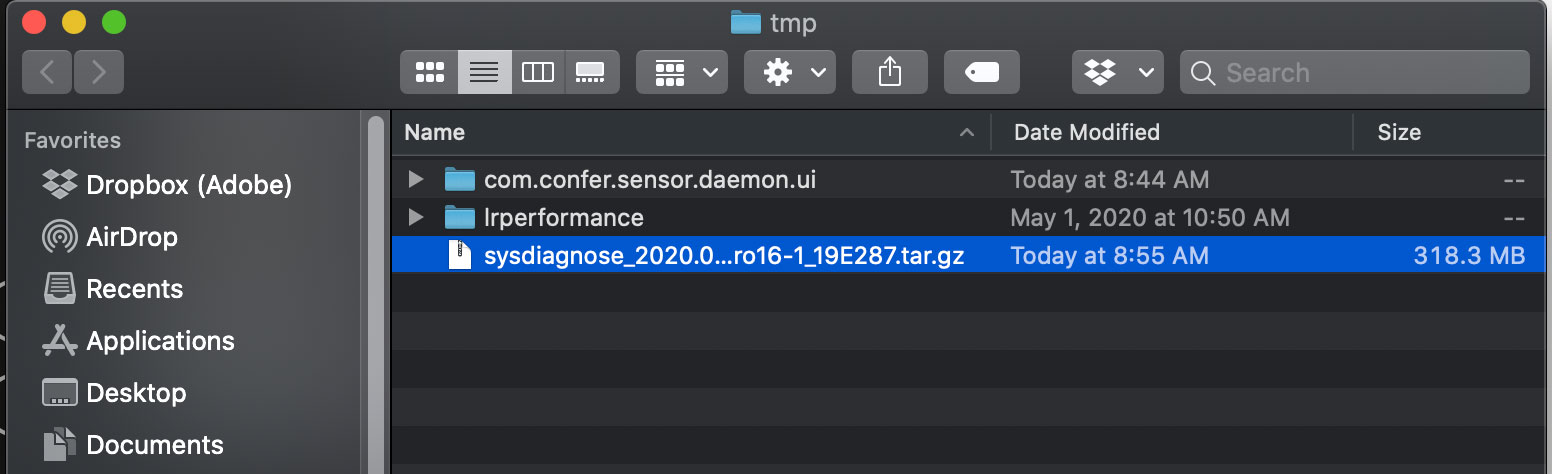Switch to icon view

click(x=429, y=72)
